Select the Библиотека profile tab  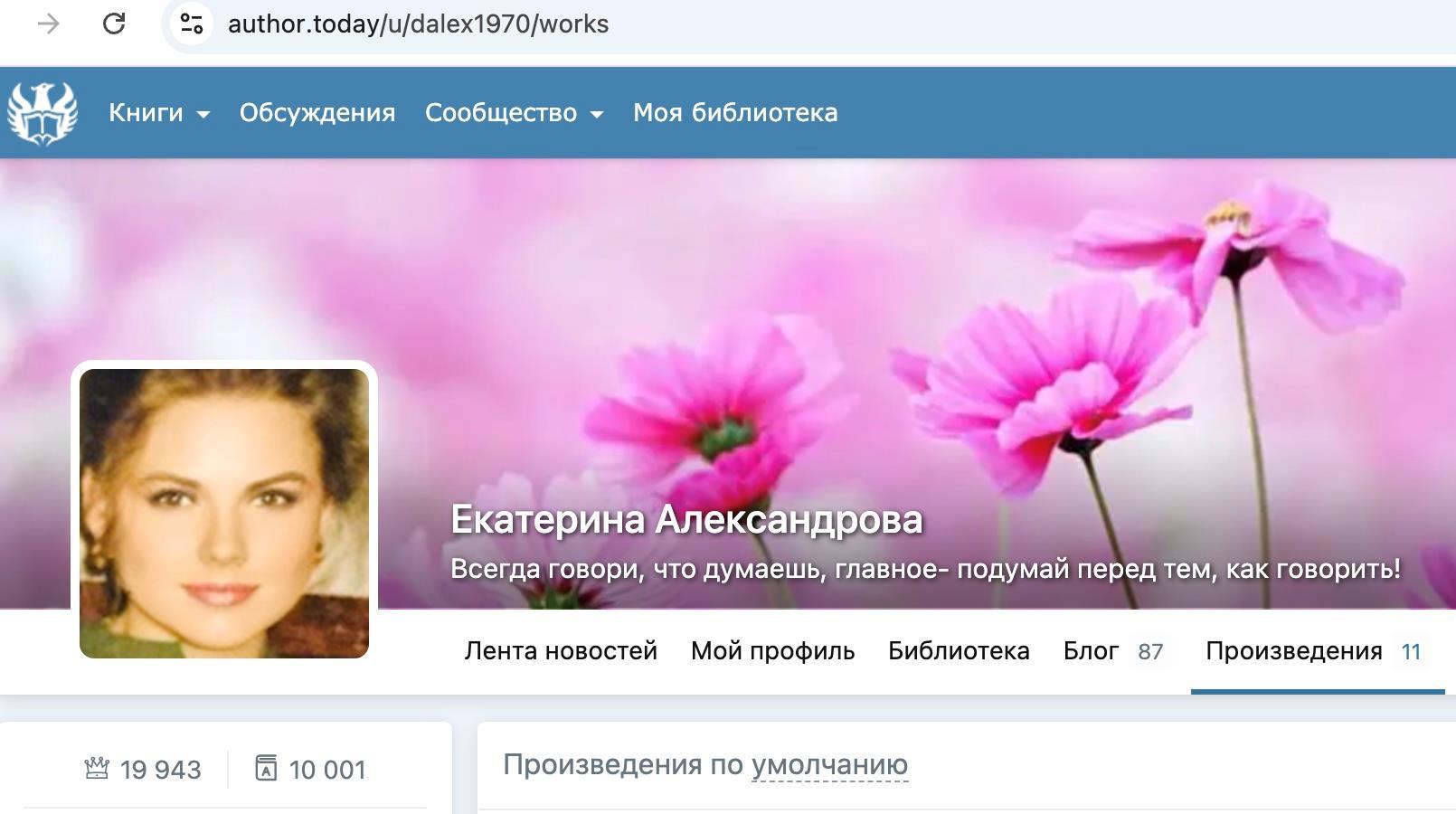[x=959, y=651]
